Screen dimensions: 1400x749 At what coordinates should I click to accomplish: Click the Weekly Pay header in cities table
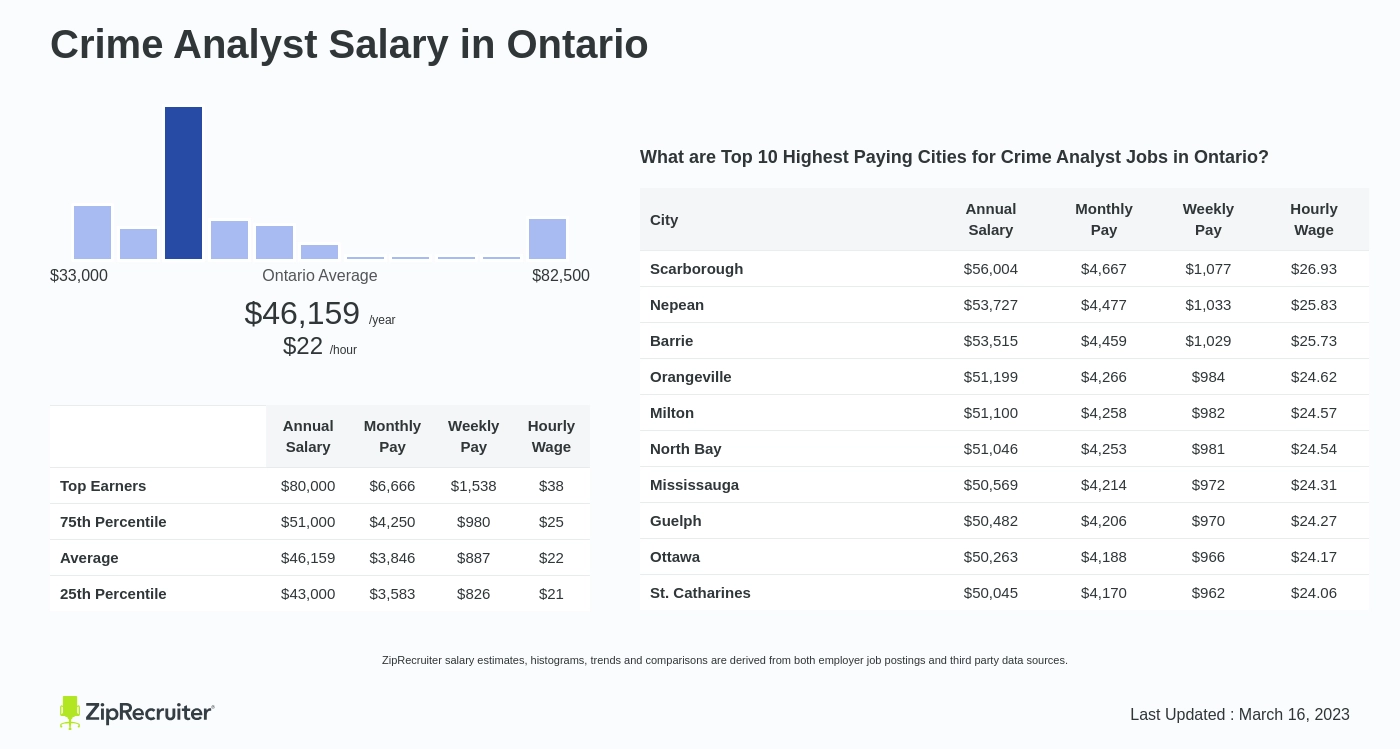(1208, 219)
